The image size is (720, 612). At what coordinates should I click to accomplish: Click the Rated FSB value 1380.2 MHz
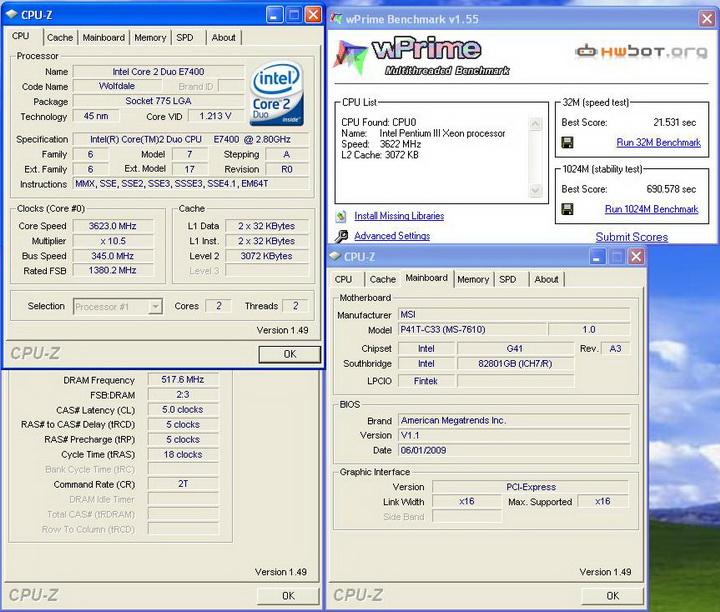click(x=112, y=270)
